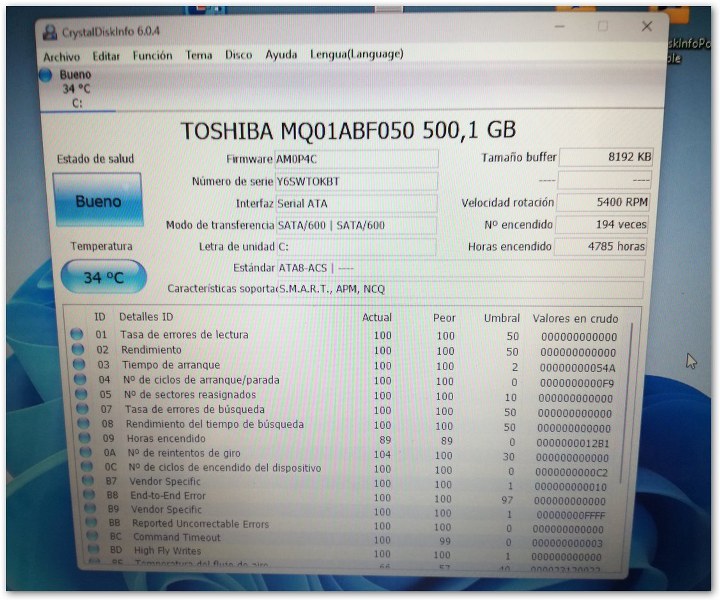This screenshot has height=600, width=720.
Task: Open the Tema menu
Action: (x=199, y=55)
